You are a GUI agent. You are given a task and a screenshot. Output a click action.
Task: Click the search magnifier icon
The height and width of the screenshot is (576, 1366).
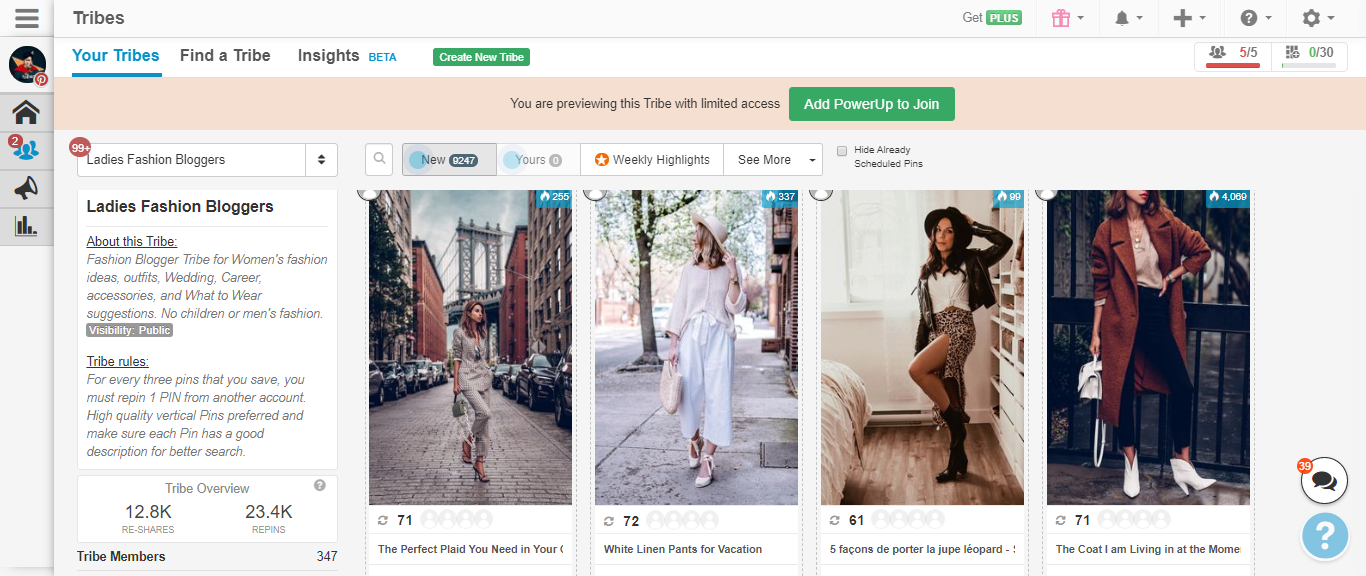click(x=379, y=159)
